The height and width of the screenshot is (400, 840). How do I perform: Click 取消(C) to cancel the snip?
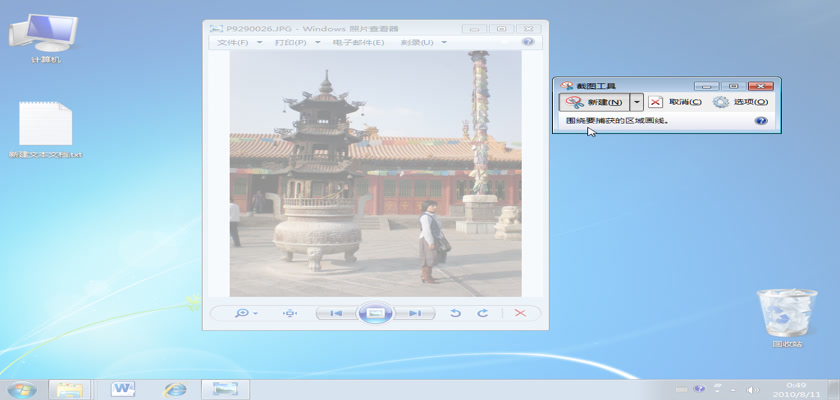[x=676, y=102]
